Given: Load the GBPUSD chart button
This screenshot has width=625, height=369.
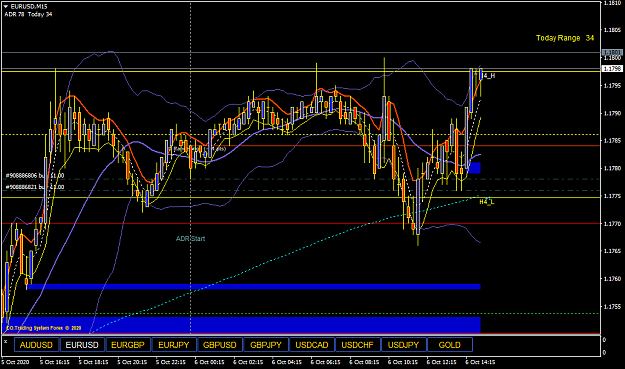Looking at the screenshot, I should click(x=220, y=345).
